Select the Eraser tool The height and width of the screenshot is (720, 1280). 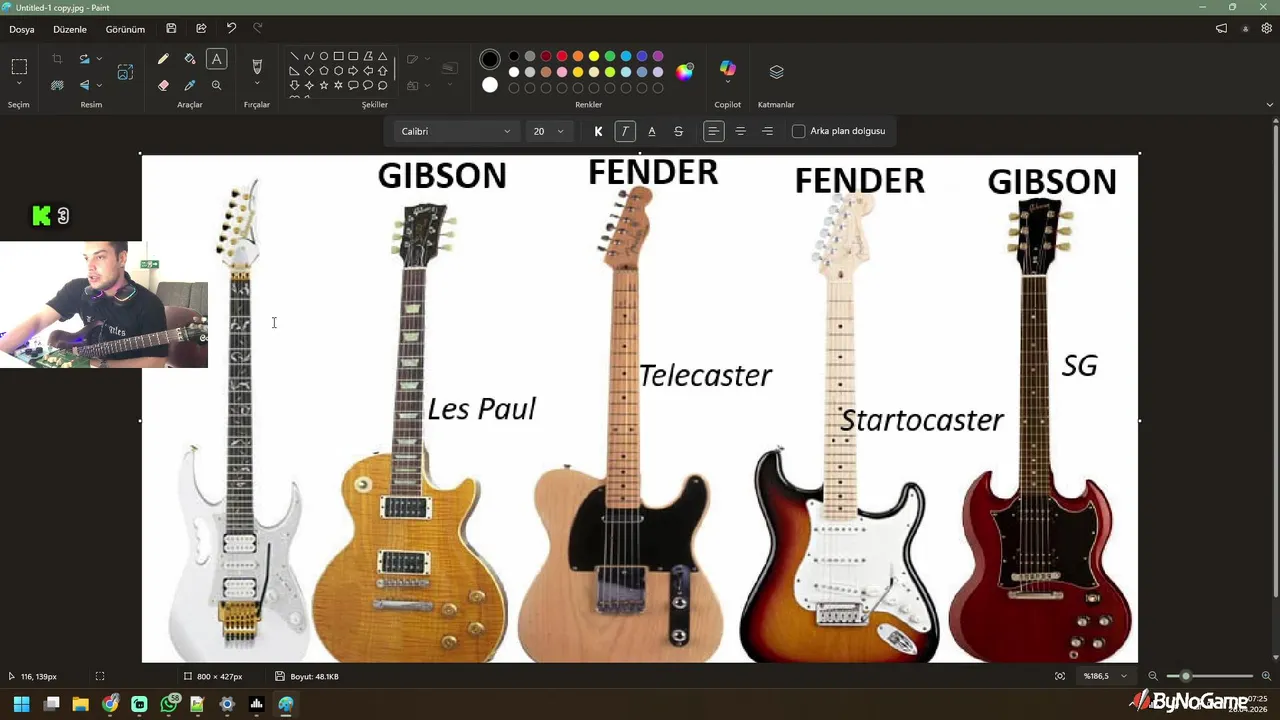(x=163, y=85)
